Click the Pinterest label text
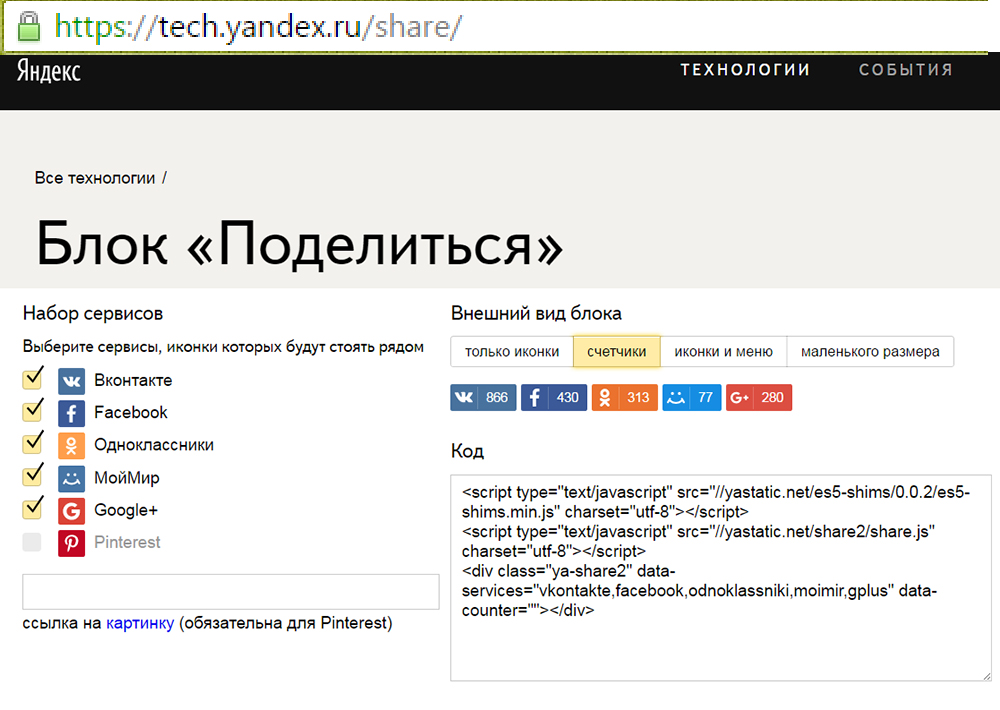This screenshot has height=710, width=1000. coord(128,542)
